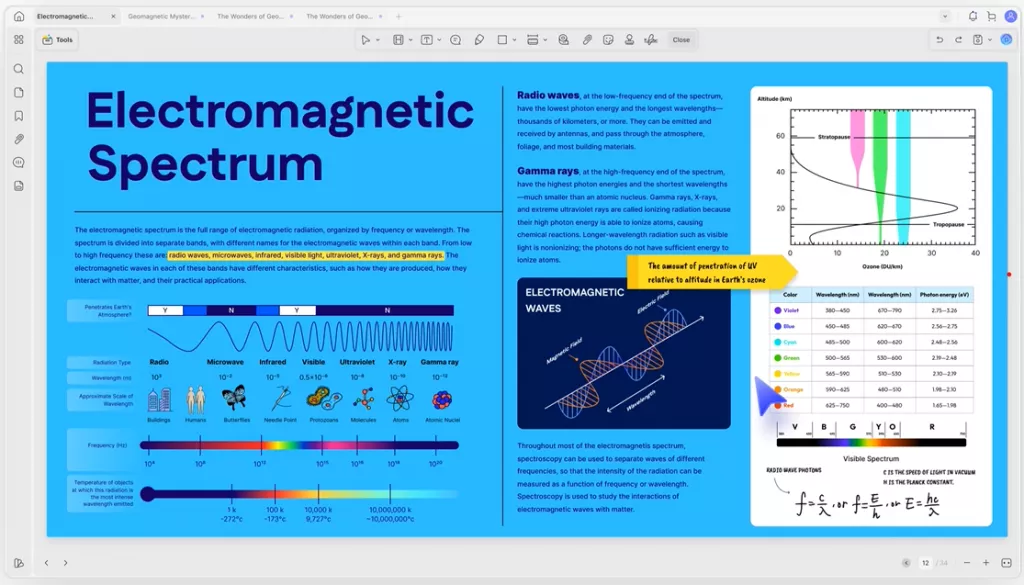Attach a file with the paperclip tool

coord(585,39)
